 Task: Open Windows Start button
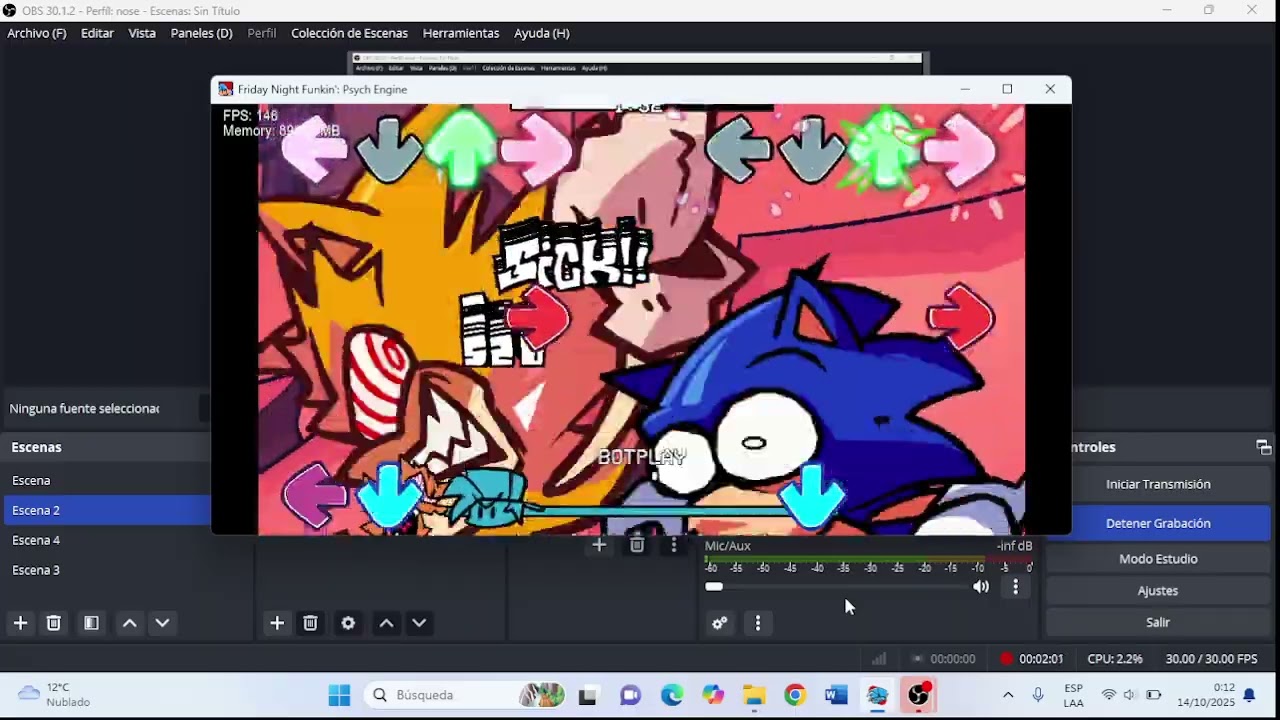pos(339,695)
